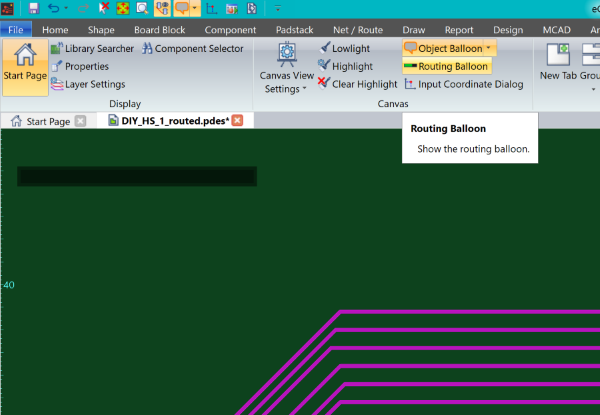This screenshot has width=600, height=415.
Task: Toggle the Highlight tool
Action: tap(345, 66)
